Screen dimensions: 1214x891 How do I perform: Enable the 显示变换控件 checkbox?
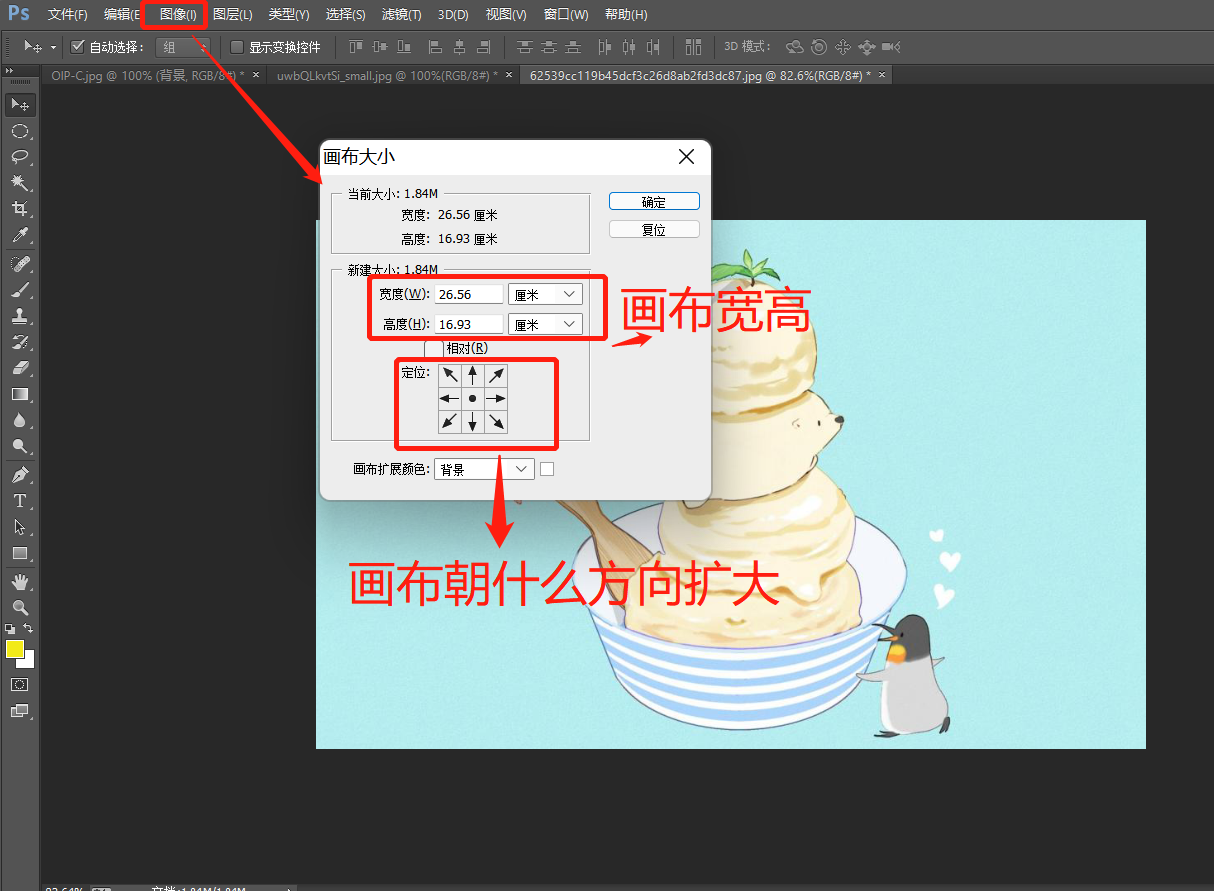point(237,47)
